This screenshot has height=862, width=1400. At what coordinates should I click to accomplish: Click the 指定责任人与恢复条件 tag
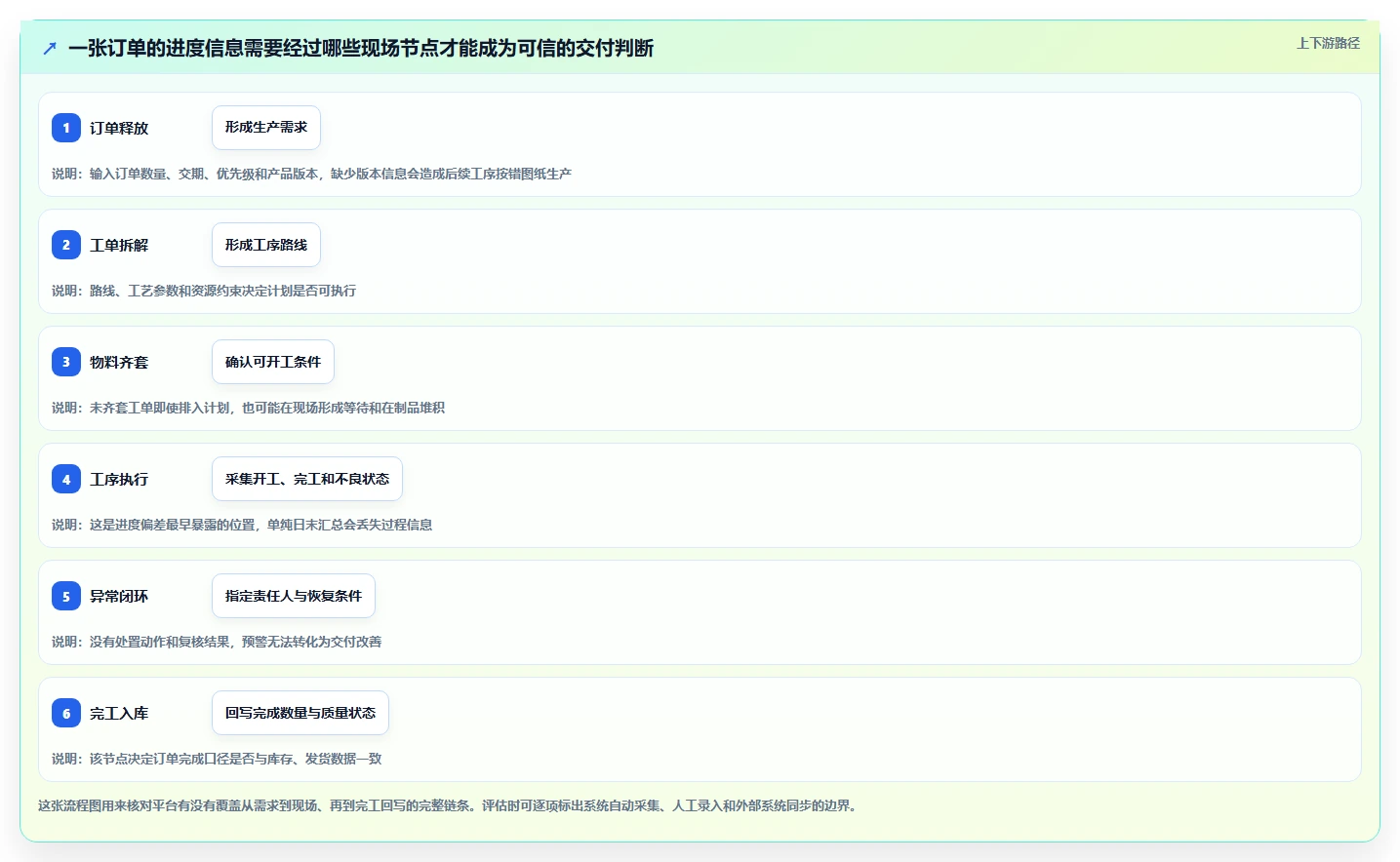(x=294, y=596)
